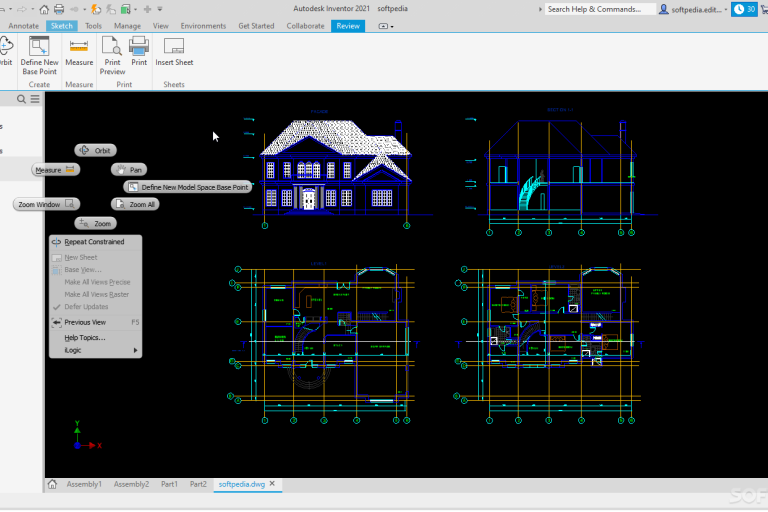The height and width of the screenshot is (512, 768).
Task: Choose Pan in the marking menu
Action: point(129,170)
